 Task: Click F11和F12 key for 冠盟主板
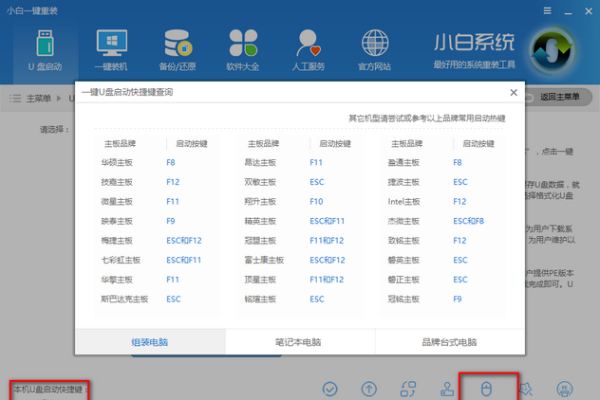click(x=327, y=240)
